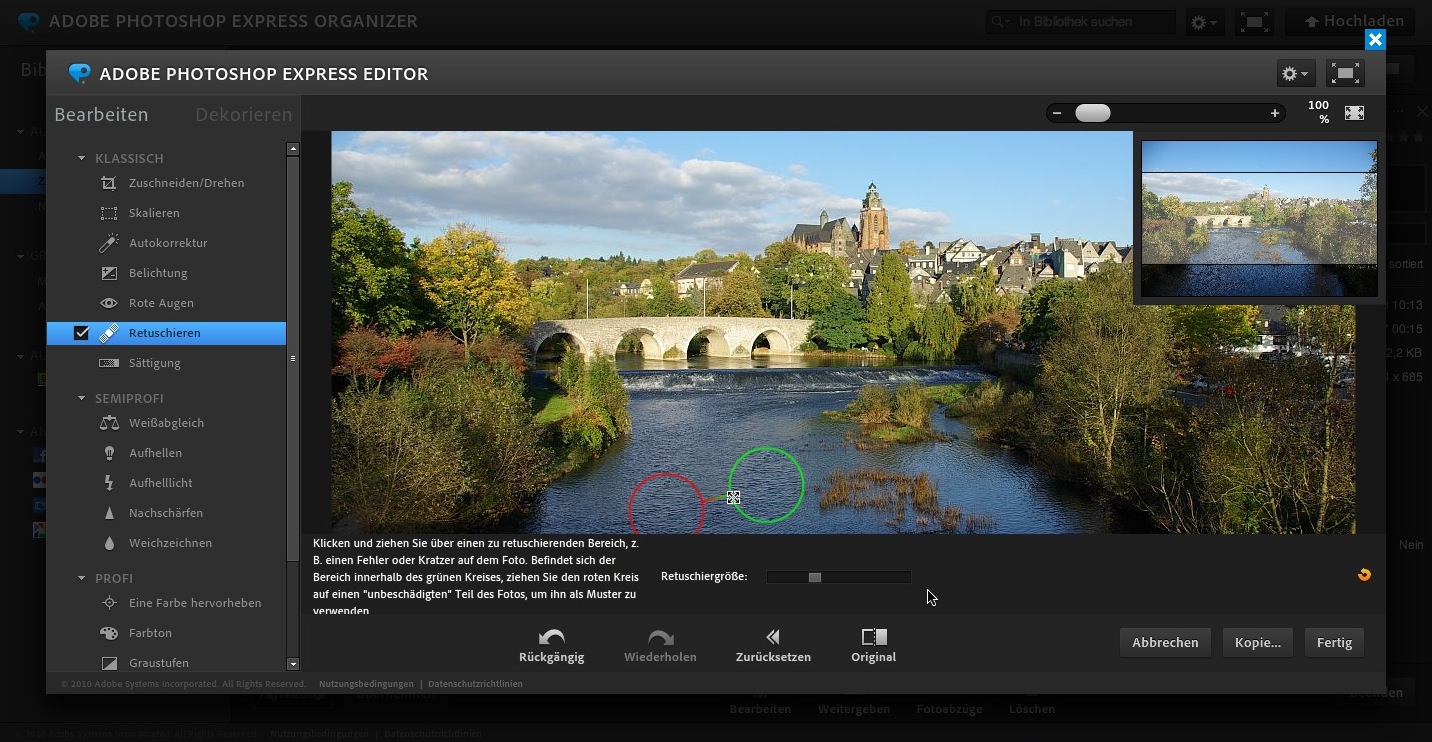Select the Zuschneiden/Drehen crop tool icon
This screenshot has height=742, width=1432.
[109, 183]
